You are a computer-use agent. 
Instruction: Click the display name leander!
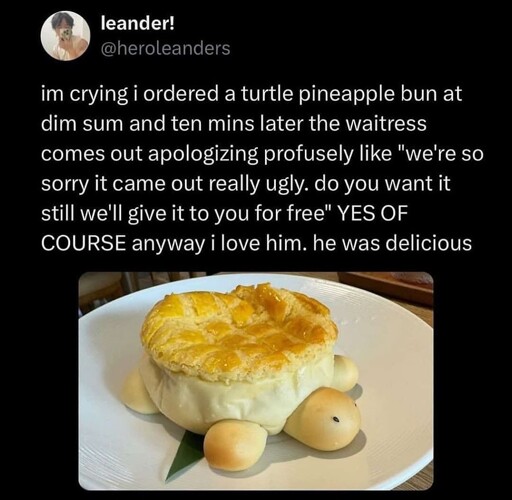pos(138,24)
